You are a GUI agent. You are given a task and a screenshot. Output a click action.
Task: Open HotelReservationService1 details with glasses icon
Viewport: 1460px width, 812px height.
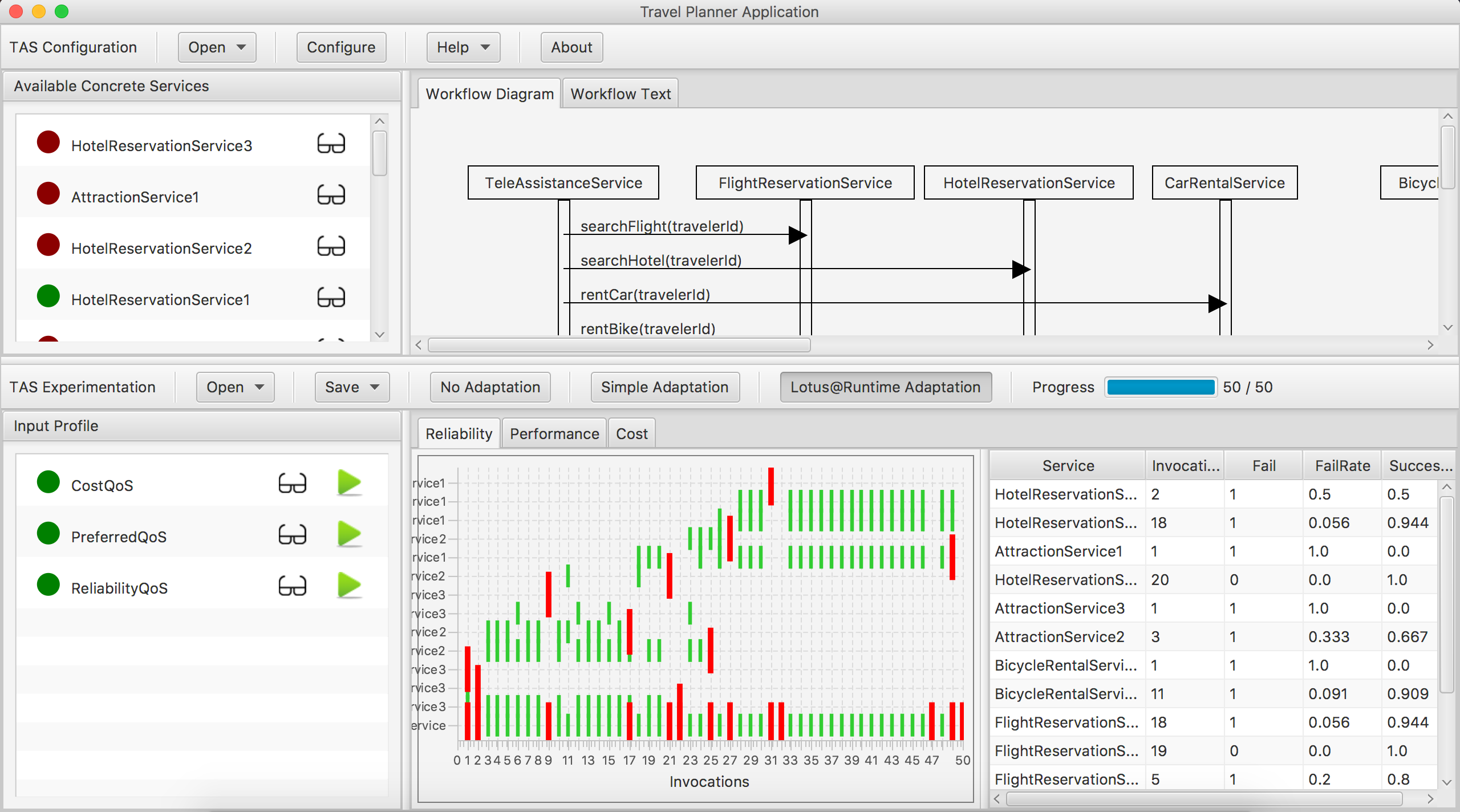pos(331,298)
